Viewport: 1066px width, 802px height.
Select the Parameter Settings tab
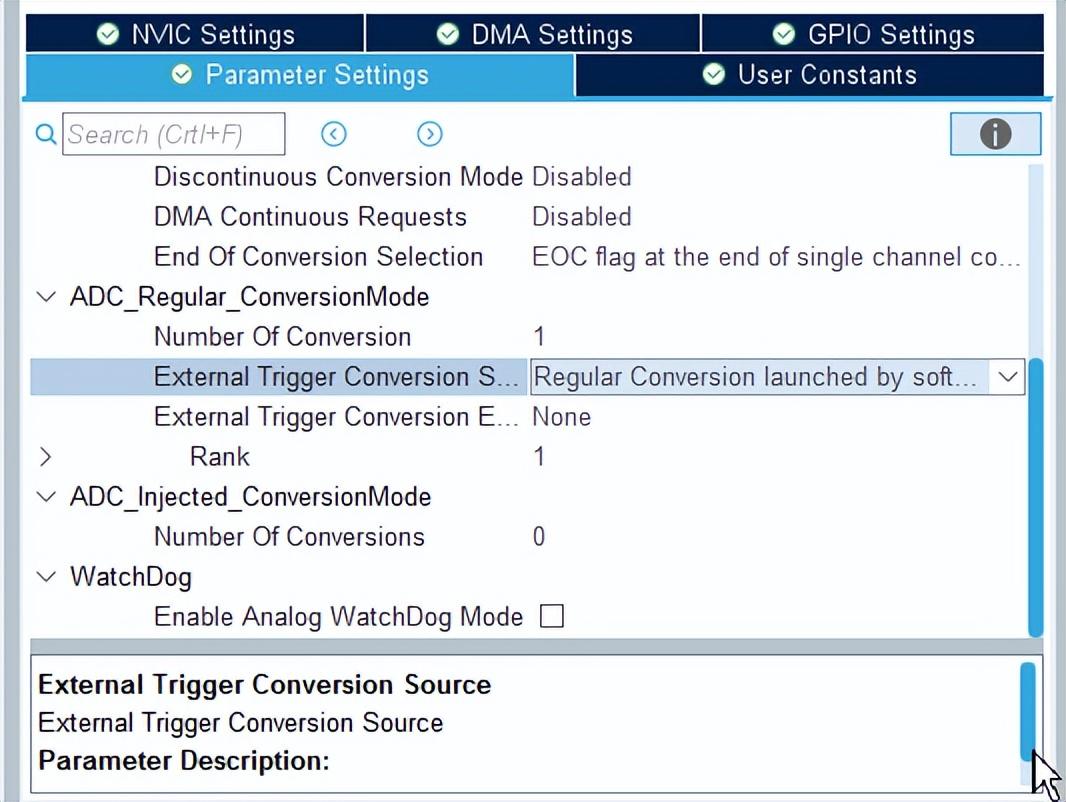click(x=299, y=75)
